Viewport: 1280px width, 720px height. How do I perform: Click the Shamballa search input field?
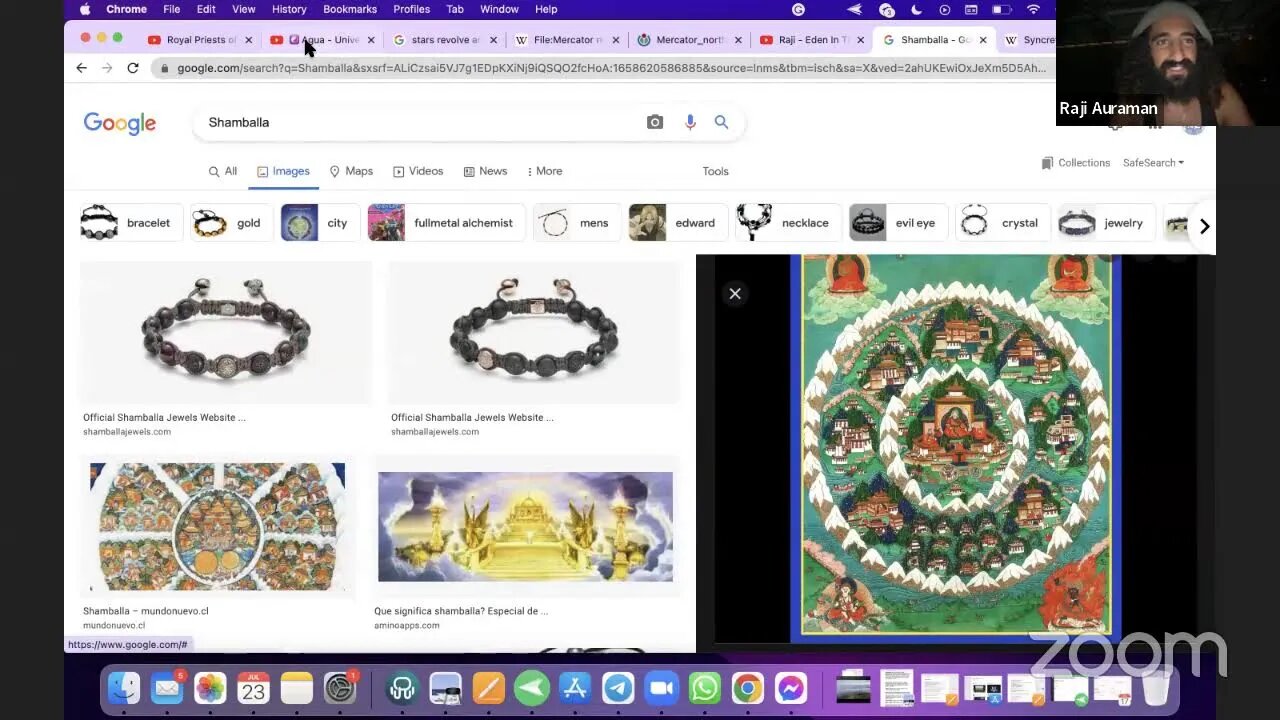click(x=420, y=122)
